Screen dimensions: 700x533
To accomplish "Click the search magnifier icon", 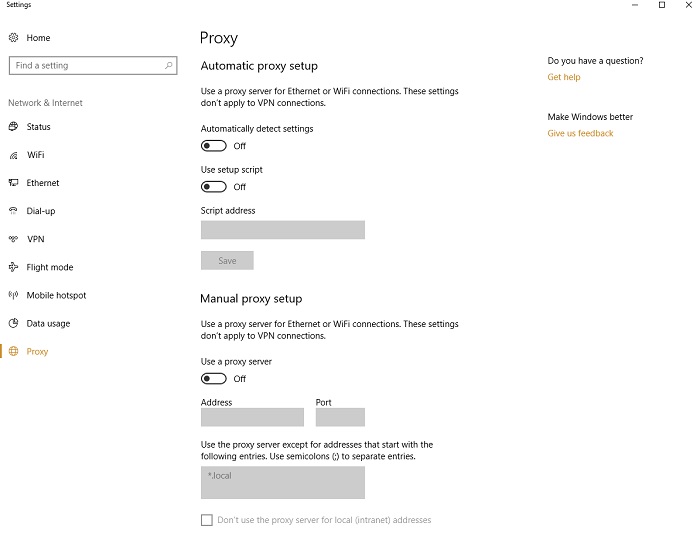I will 169,65.
